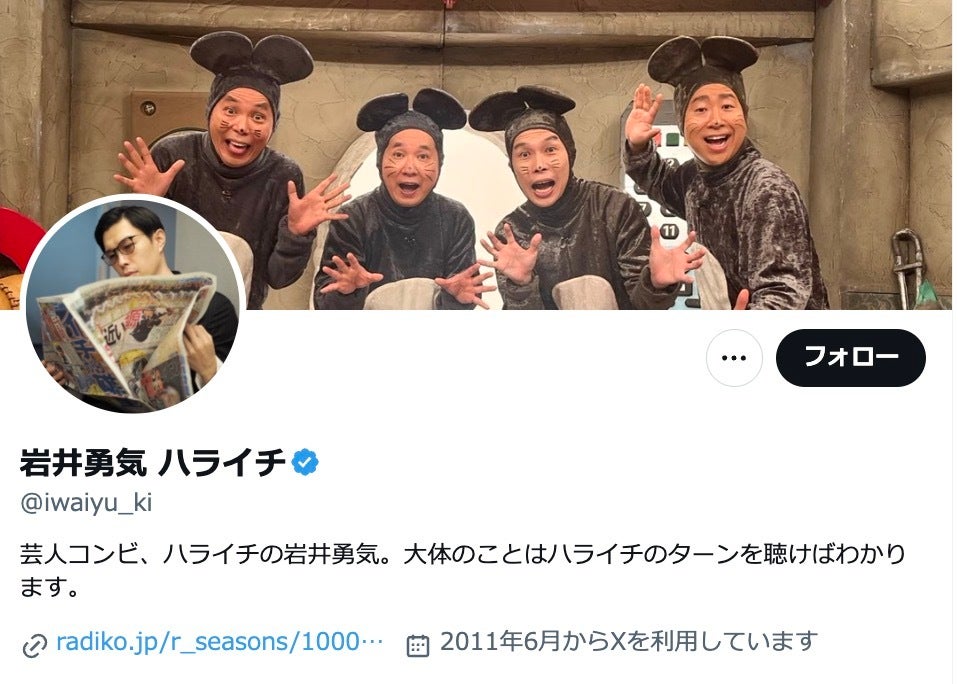The height and width of the screenshot is (684, 958).
Task: Click the chain link icon beside radiko URL
Action: point(34,646)
